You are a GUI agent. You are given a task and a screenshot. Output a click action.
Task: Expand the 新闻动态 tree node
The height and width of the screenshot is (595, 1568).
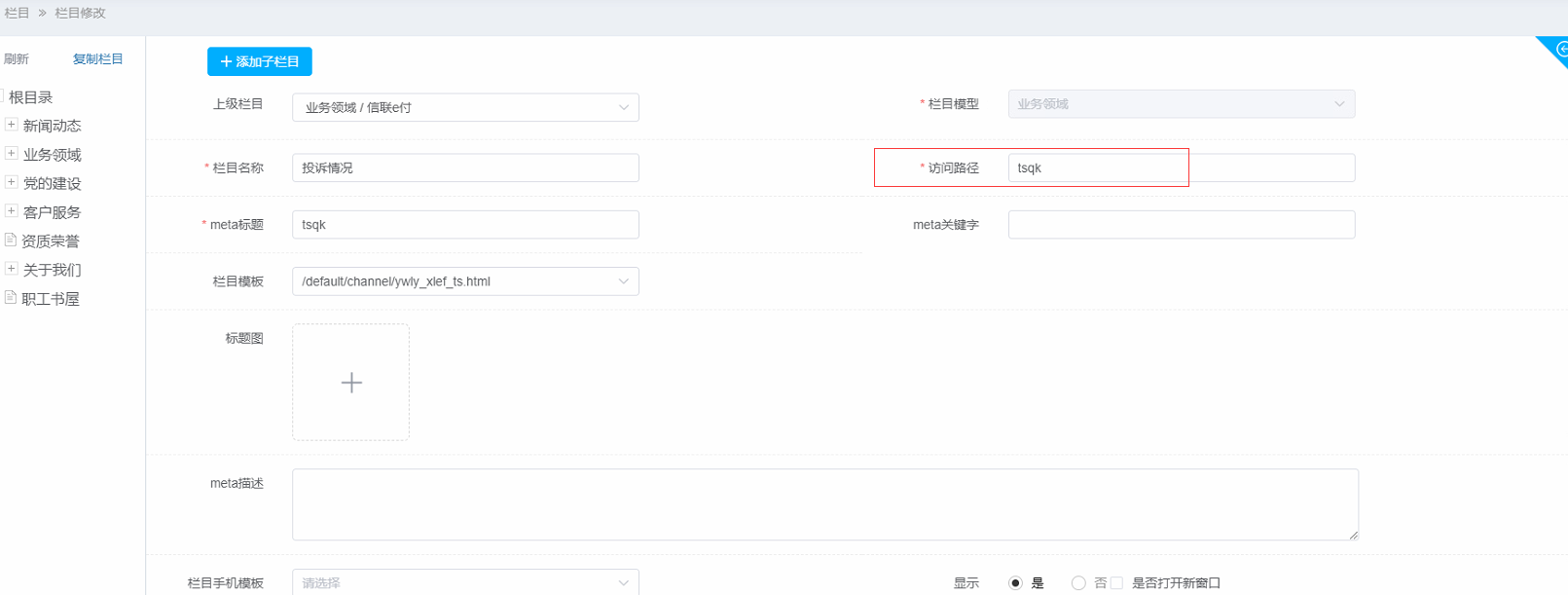(x=12, y=125)
